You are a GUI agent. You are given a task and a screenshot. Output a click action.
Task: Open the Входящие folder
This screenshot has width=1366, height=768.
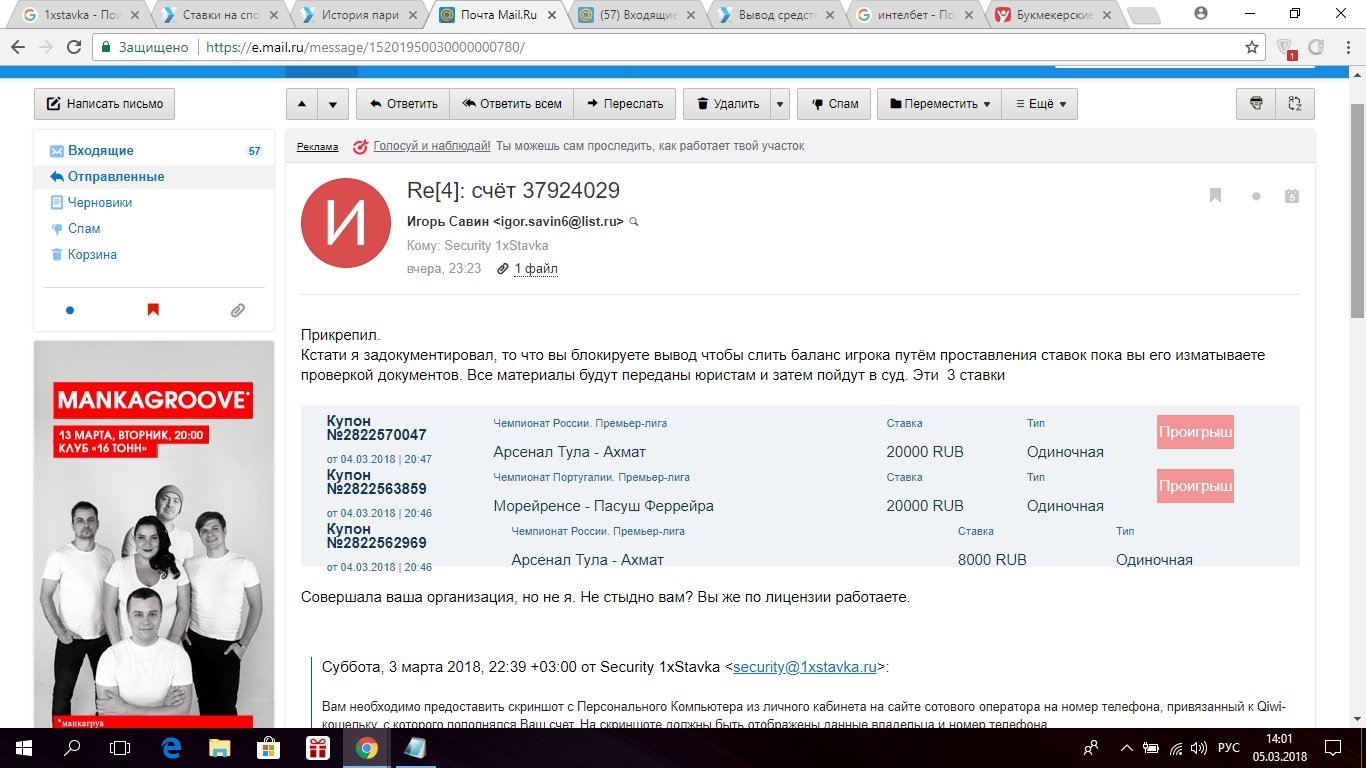tap(100, 151)
